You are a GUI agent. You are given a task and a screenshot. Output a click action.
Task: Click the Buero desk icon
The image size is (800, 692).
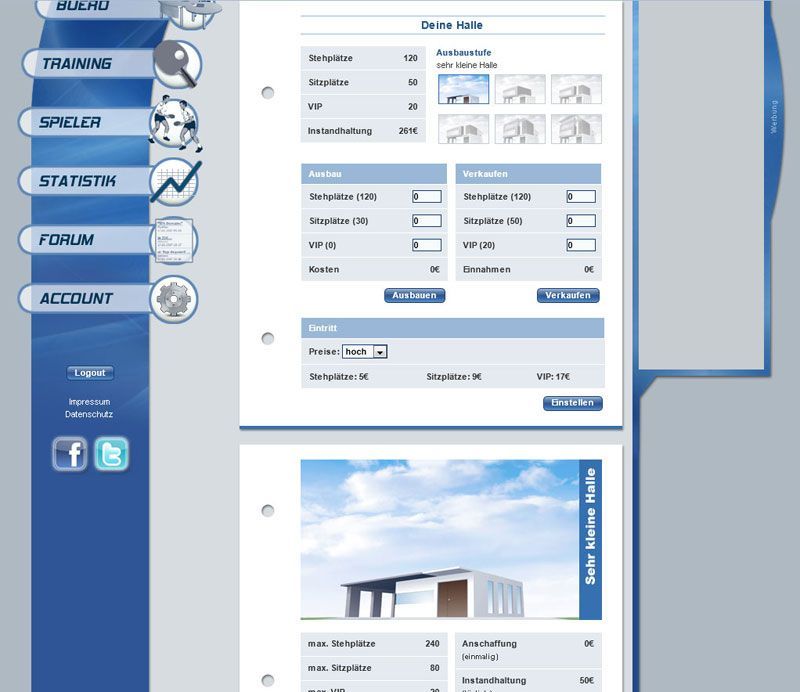click(191, 13)
